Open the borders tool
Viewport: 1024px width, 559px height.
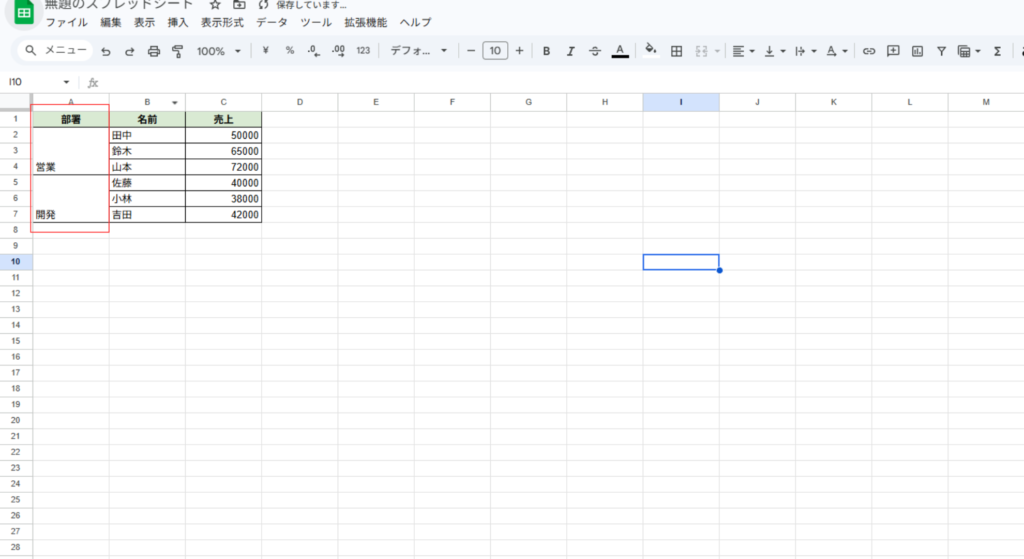[x=676, y=51]
